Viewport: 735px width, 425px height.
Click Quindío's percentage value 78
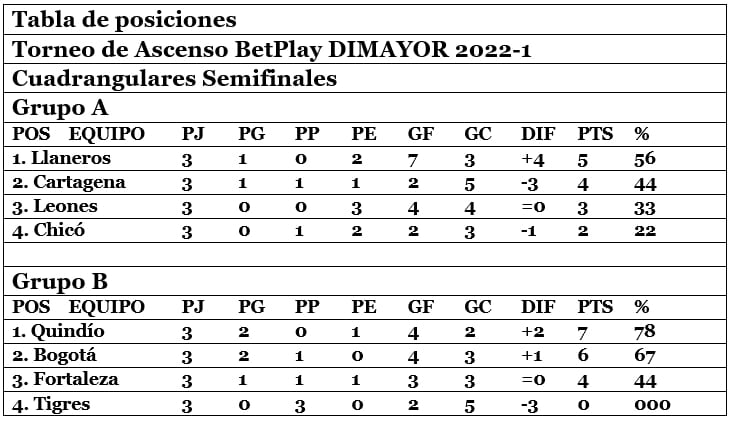(x=645, y=332)
